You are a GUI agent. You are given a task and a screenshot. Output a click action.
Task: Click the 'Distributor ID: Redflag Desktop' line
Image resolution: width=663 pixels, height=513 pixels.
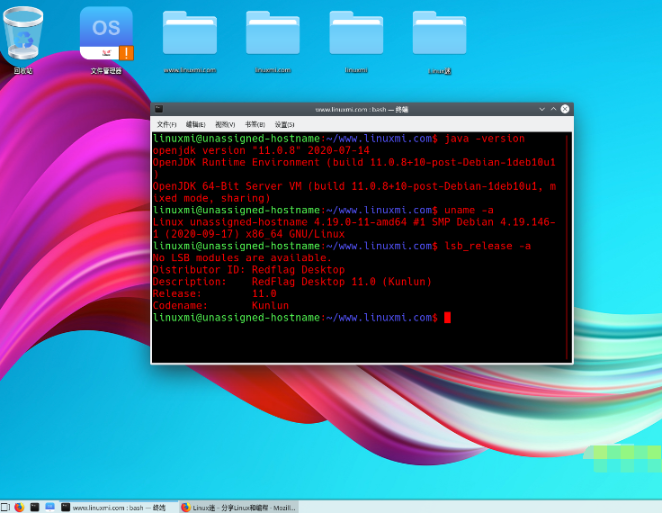pyautogui.click(x=249, y=270)
